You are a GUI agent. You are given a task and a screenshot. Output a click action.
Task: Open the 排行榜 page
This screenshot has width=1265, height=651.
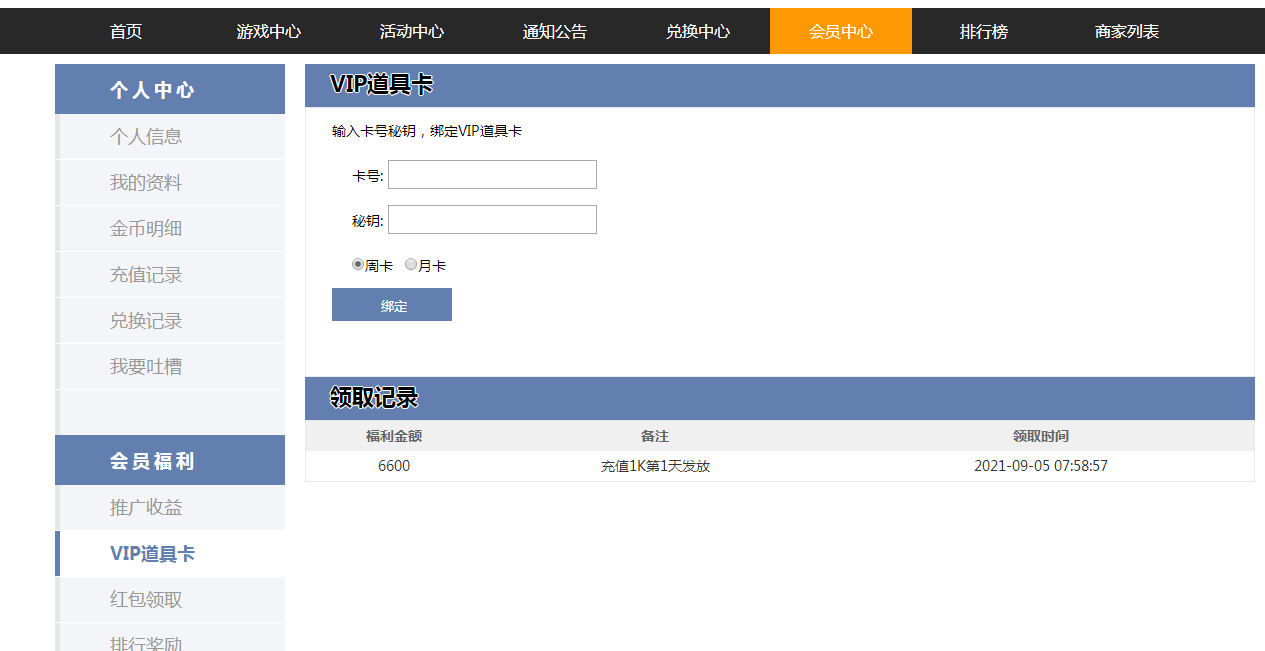click(x=984, y=31)
